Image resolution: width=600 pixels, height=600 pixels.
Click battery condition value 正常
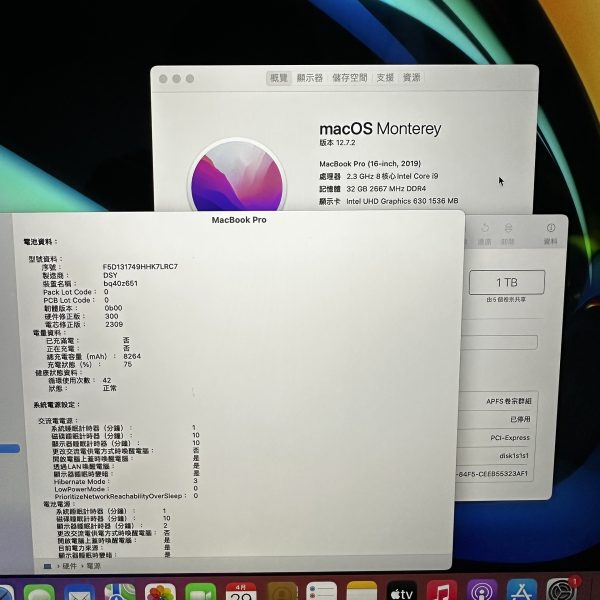pos(110,388)
